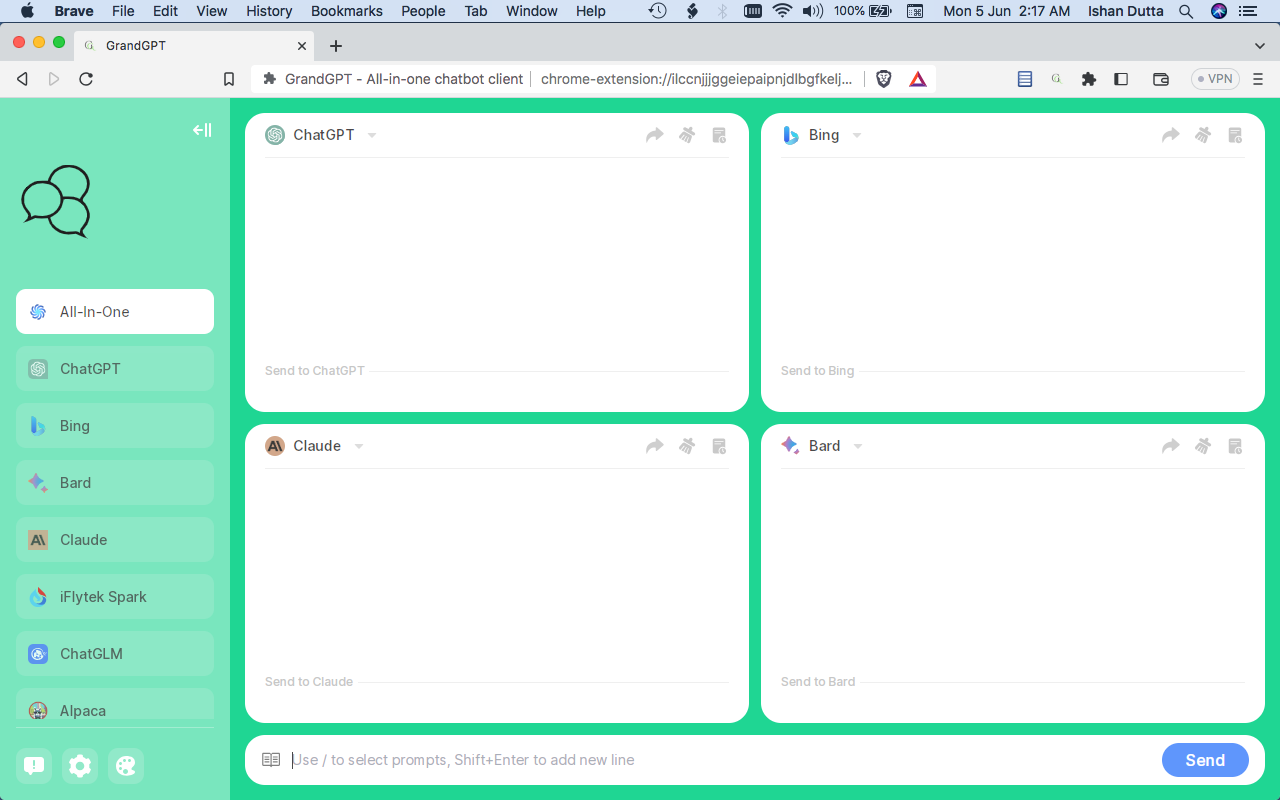Clear conversation with broom icon in Bard panel

pos(1203,446)
